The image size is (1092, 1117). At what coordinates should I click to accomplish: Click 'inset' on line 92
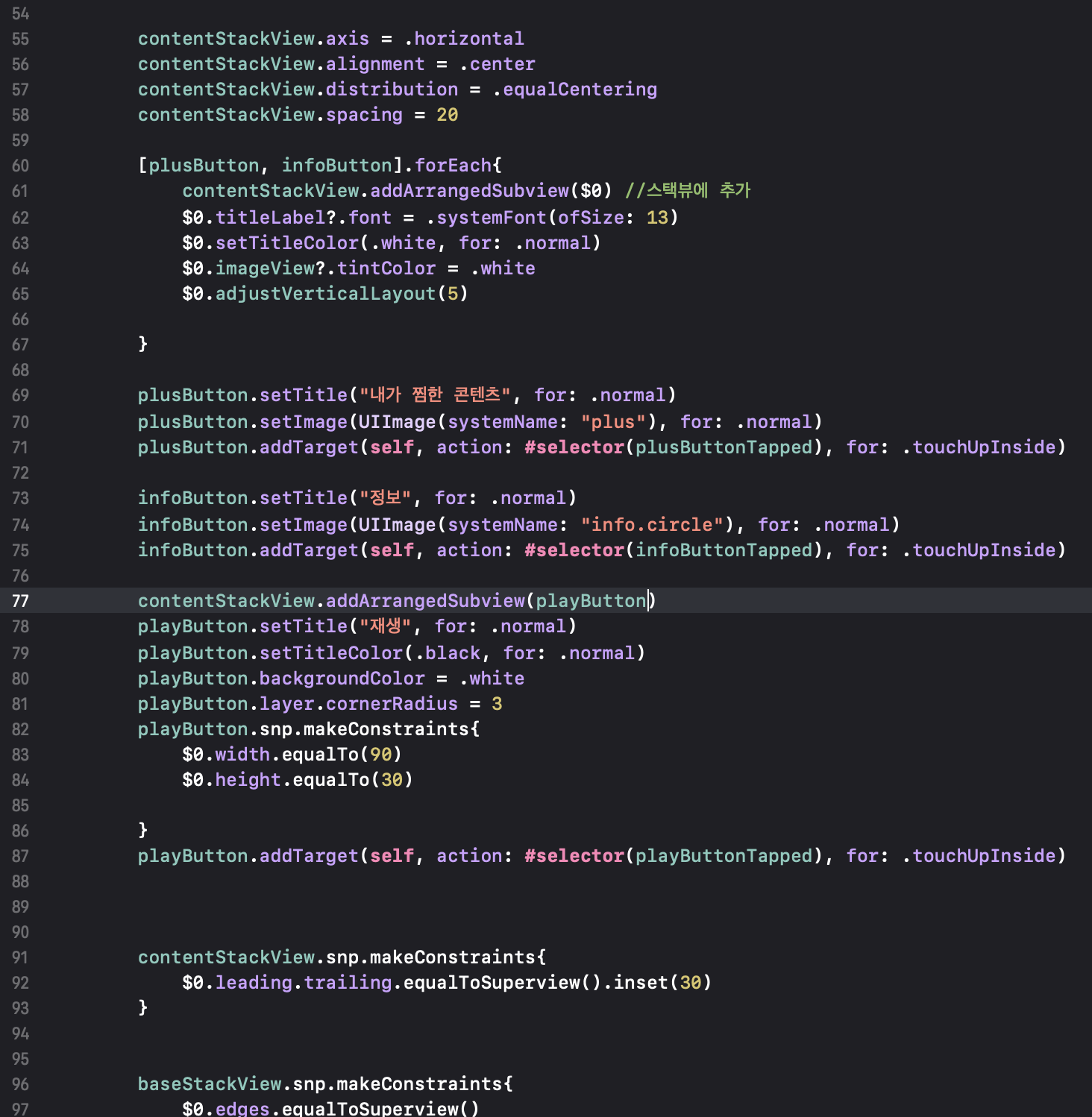(641, 983)
